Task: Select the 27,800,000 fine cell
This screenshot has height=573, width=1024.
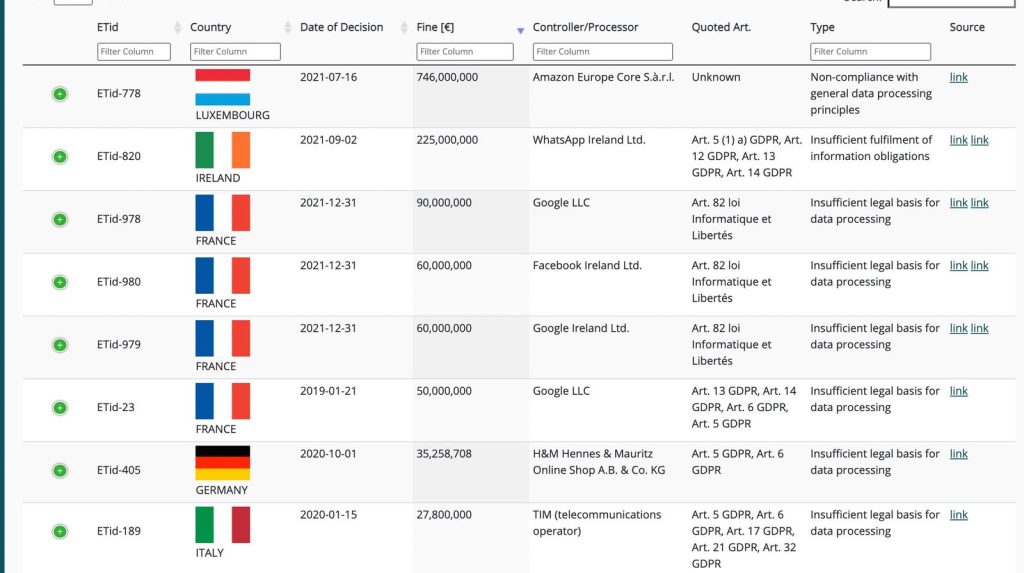Action: click(x=444, y=515)
